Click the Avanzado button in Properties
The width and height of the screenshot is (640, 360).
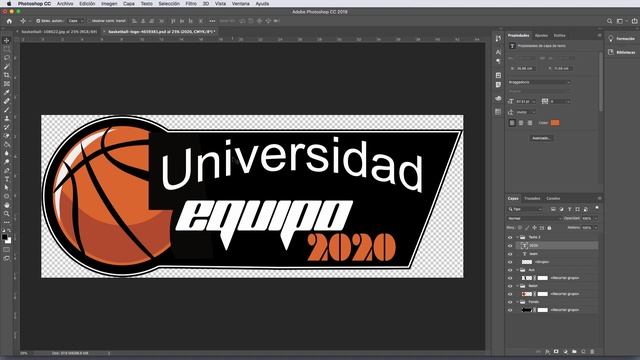(x=542, y=138)
